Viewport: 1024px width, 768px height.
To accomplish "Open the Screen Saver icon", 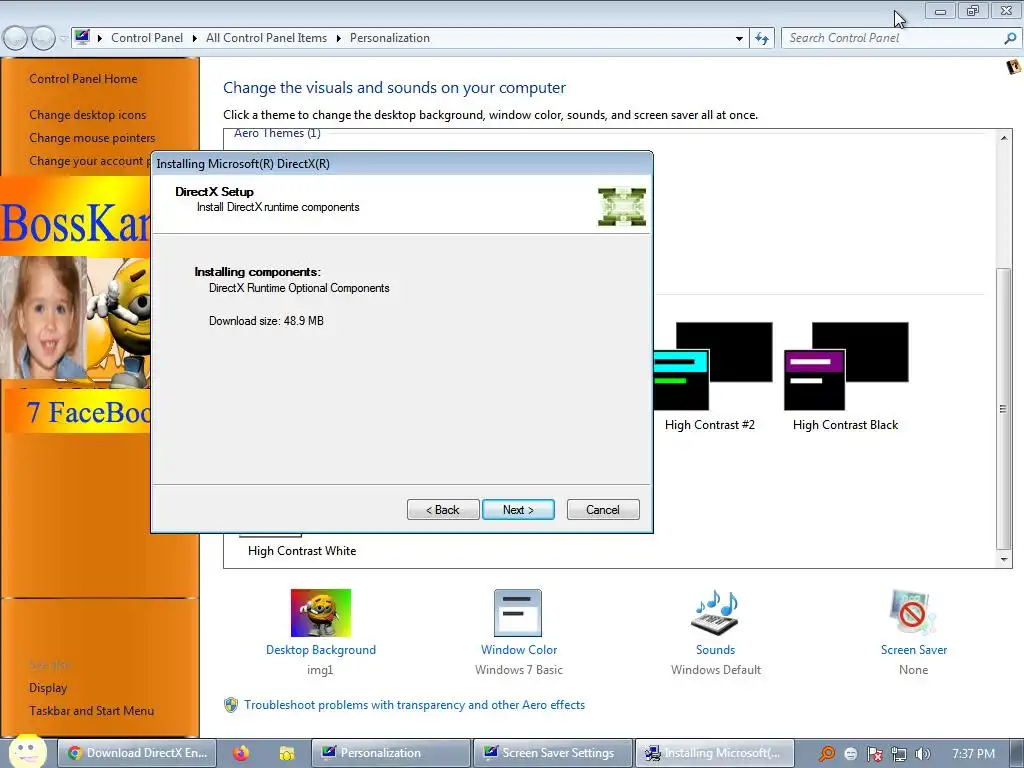I will click(x=913, y=613).
